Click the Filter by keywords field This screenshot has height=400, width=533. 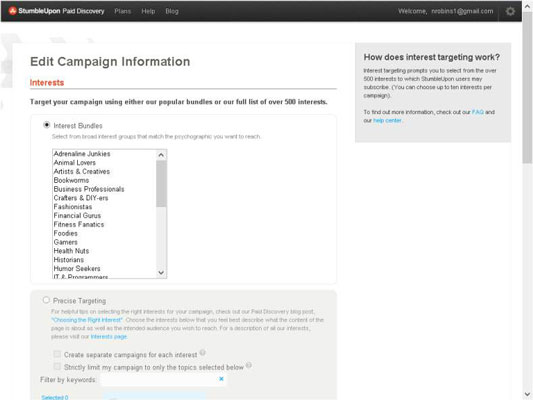163,379
